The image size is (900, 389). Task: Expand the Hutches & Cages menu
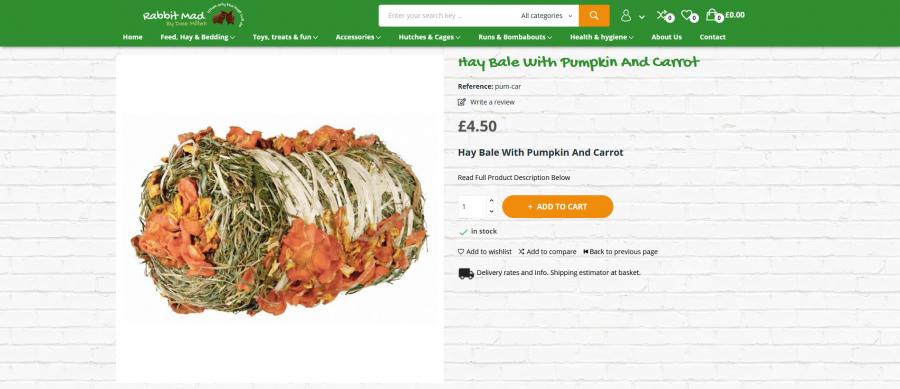429,37
